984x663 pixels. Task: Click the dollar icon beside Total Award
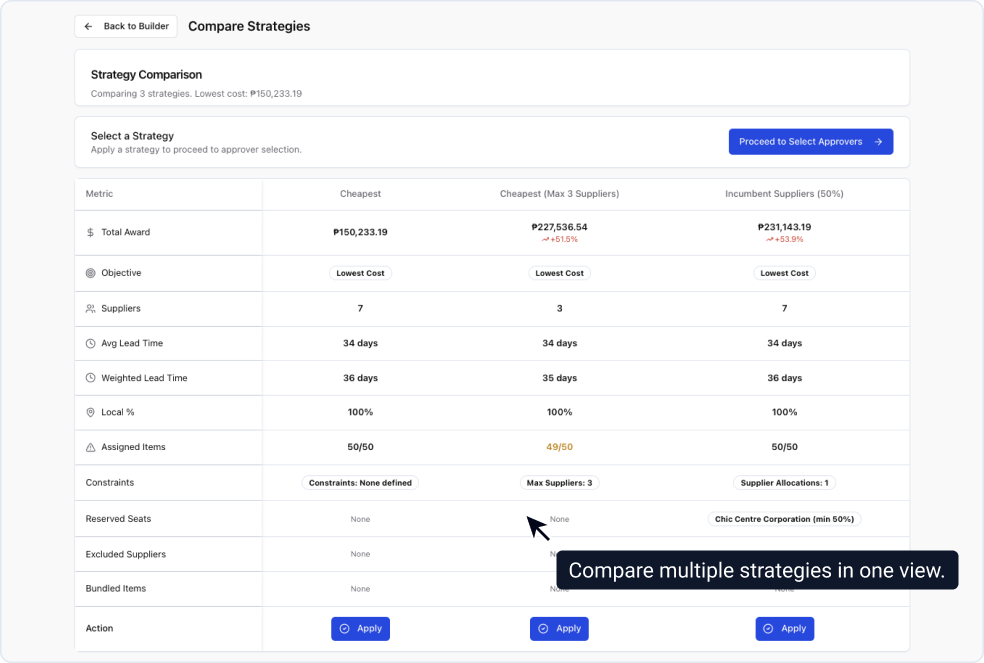(90, 231)
